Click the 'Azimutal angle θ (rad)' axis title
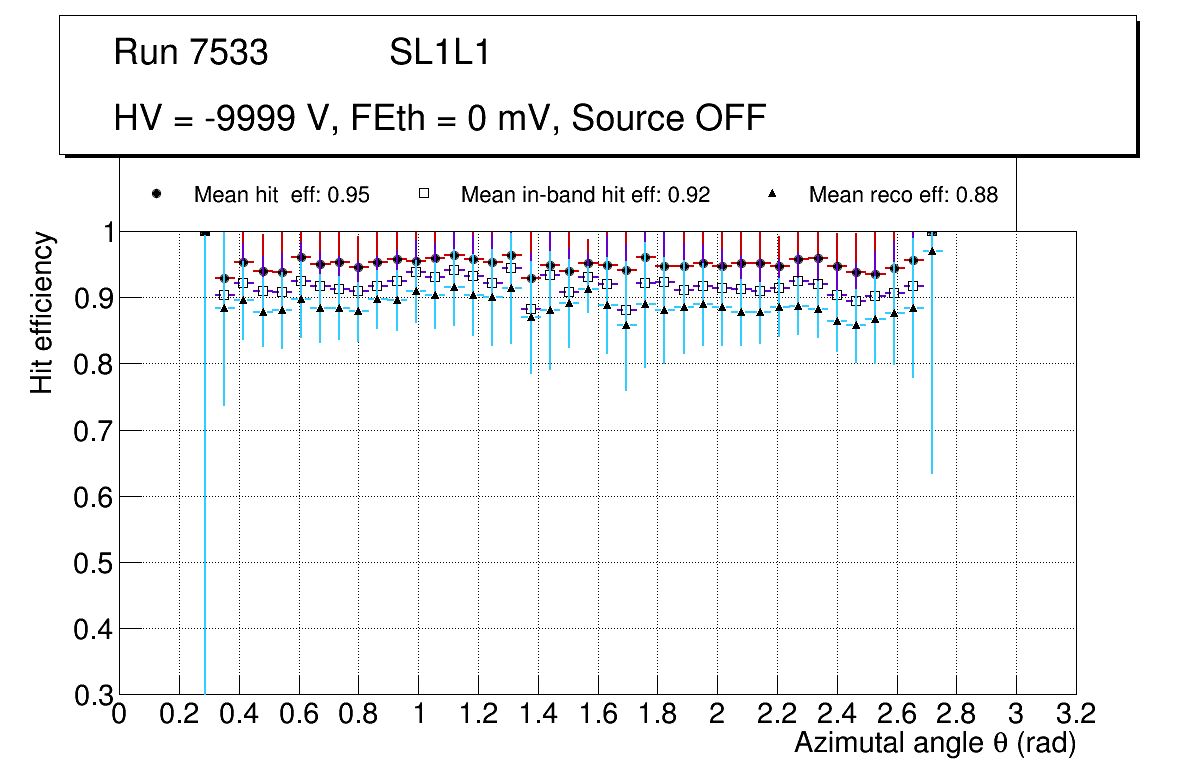The width and height of the screenshot is (1196, 772). point(934,744)
